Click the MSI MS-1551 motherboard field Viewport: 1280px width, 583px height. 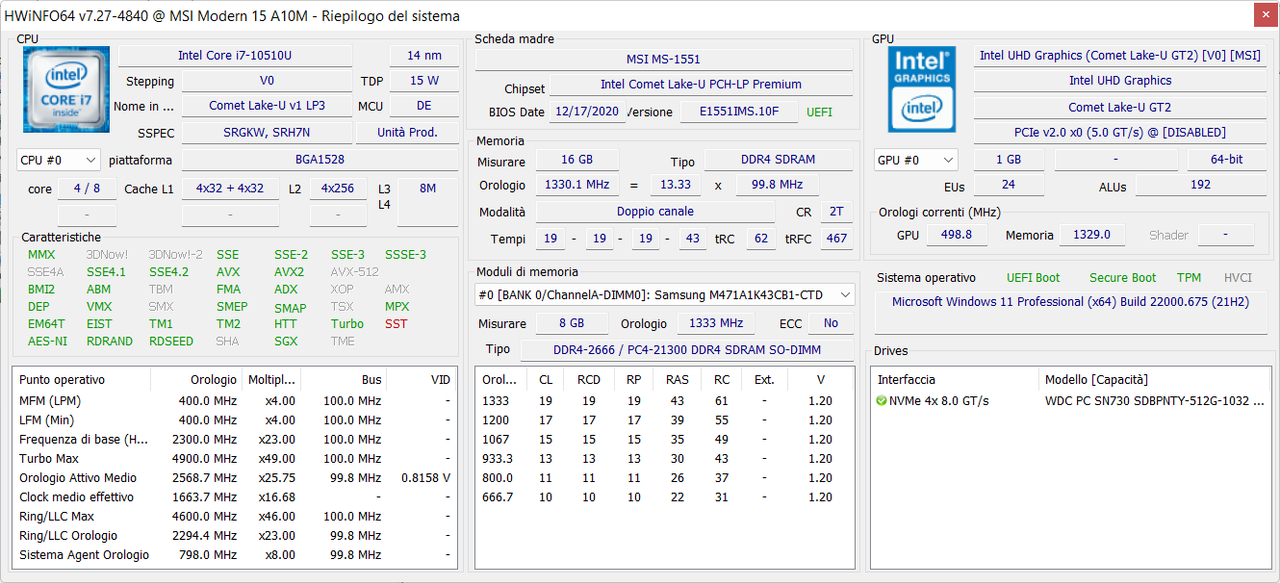point(664,60)
